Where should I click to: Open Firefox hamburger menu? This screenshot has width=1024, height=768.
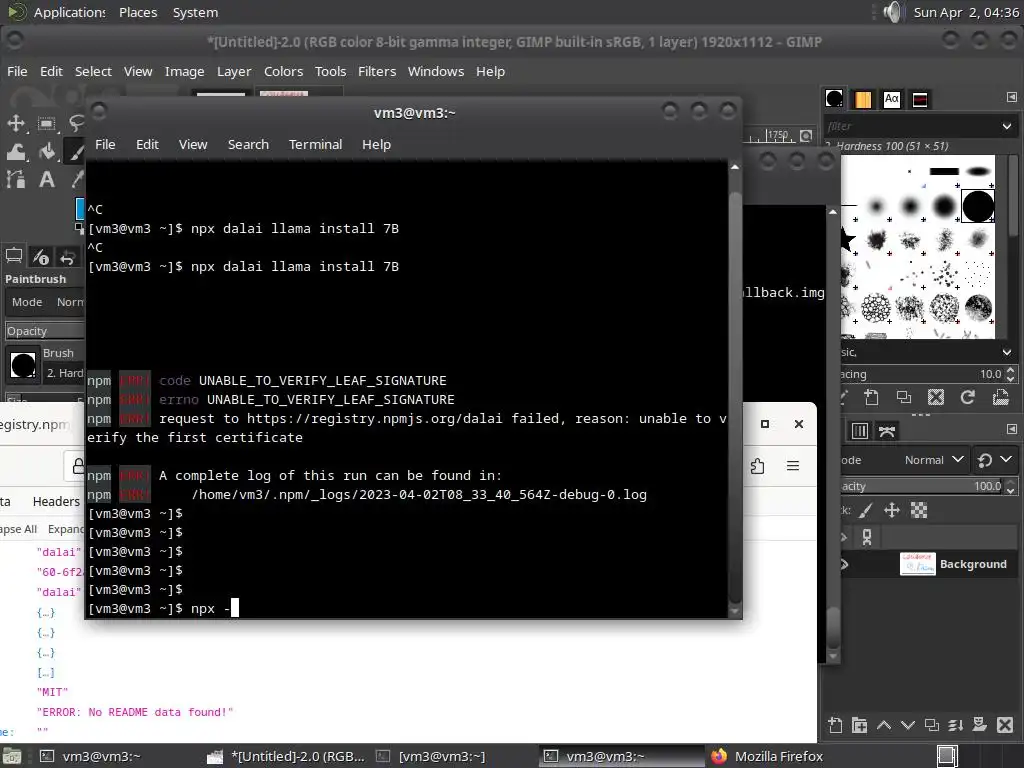(x=793, y=466)
